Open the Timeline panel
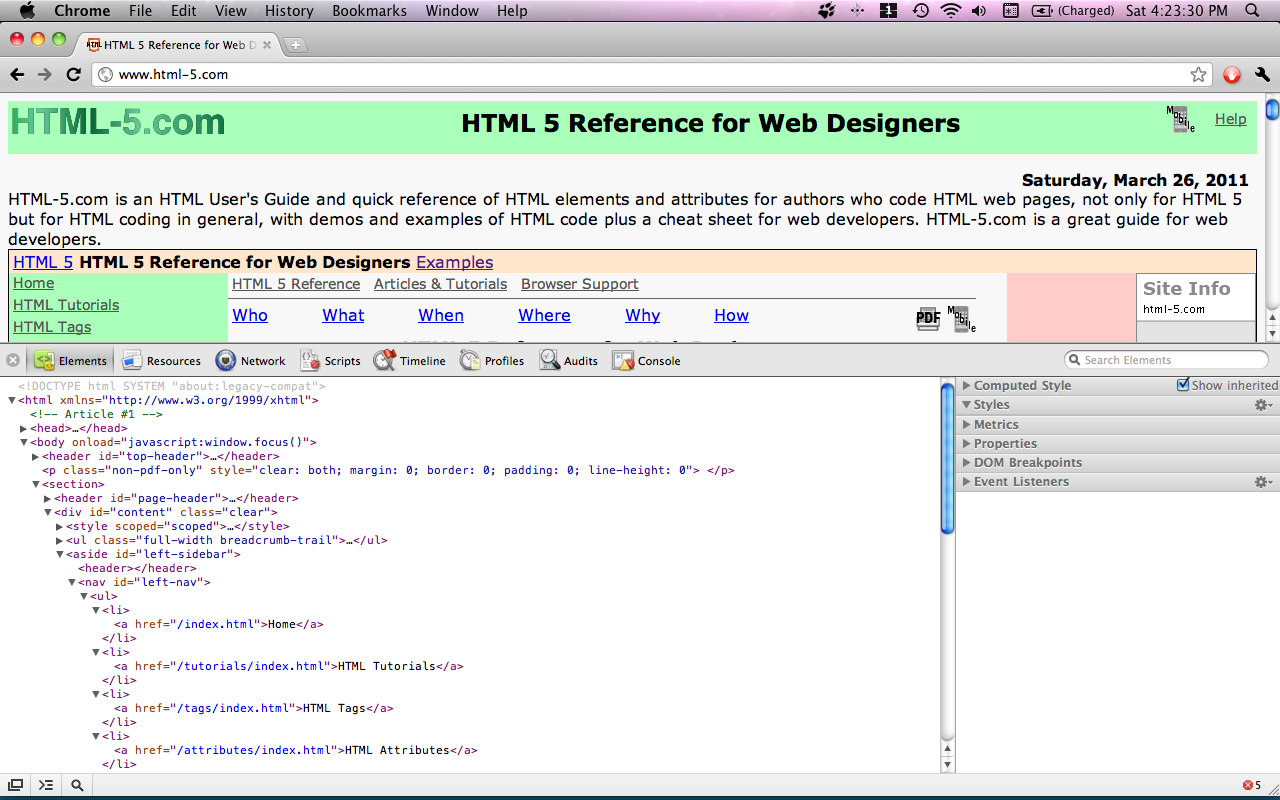Image resolution: width=1280 pixels, height=800 pixels. 410,361
